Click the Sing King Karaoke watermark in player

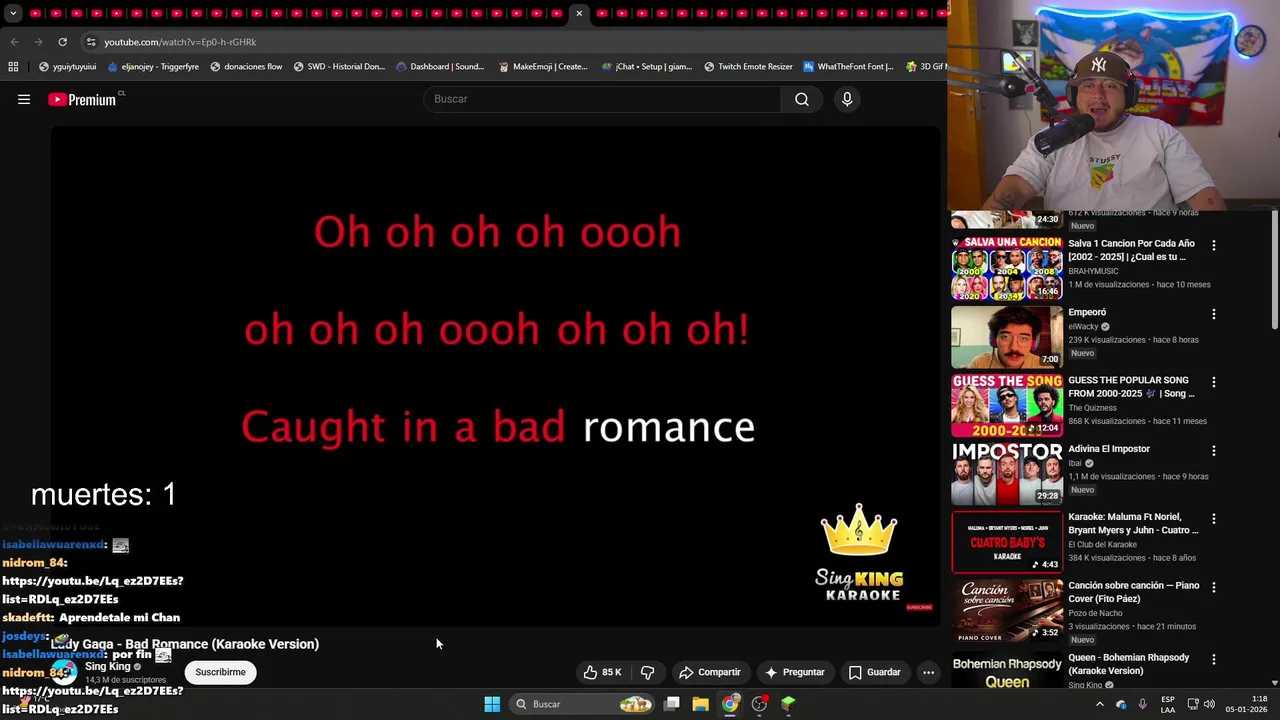click(860, 553)
